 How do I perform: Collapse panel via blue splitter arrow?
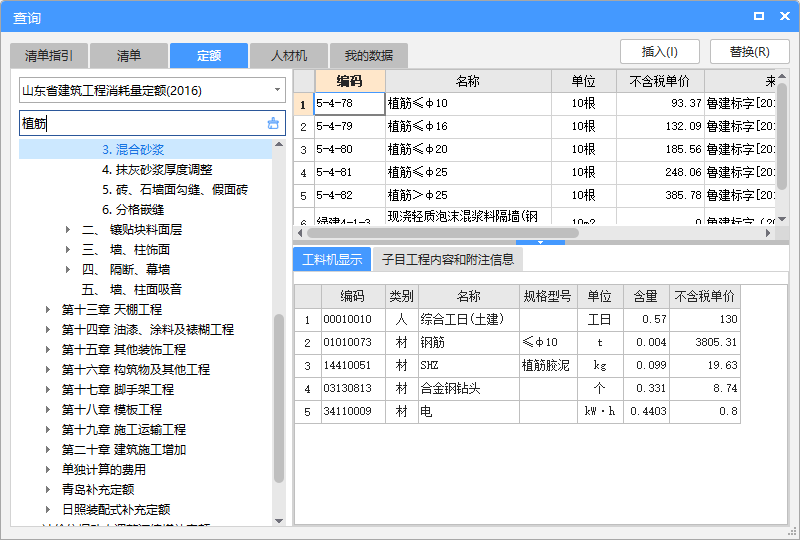[540, 242]
